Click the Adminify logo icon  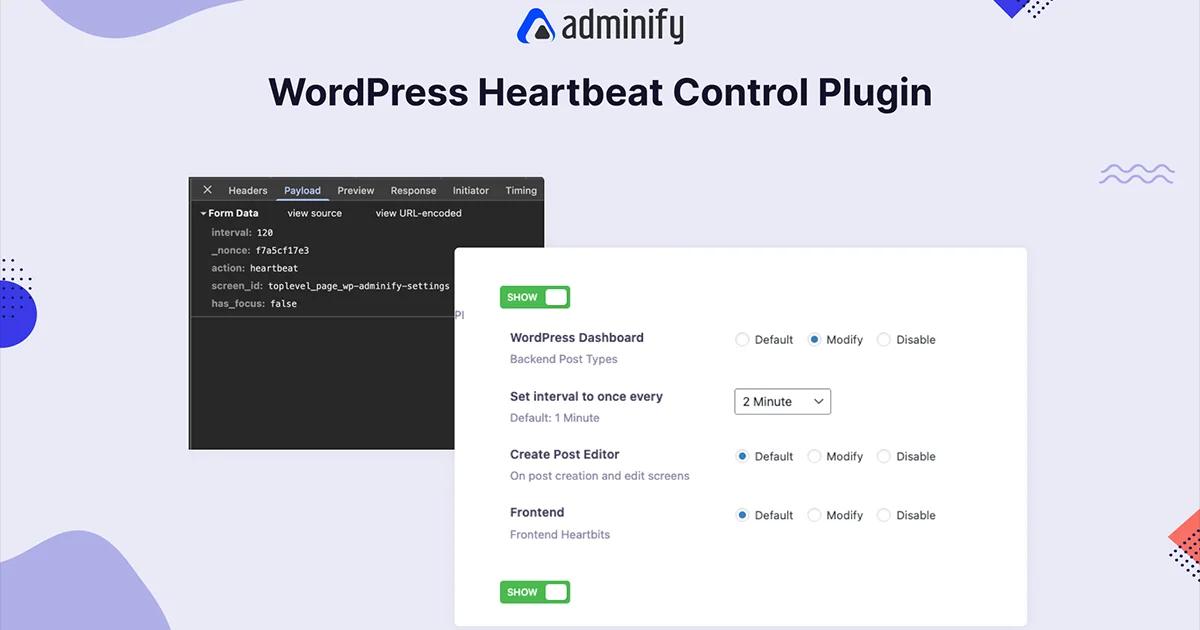pos(536,26)
